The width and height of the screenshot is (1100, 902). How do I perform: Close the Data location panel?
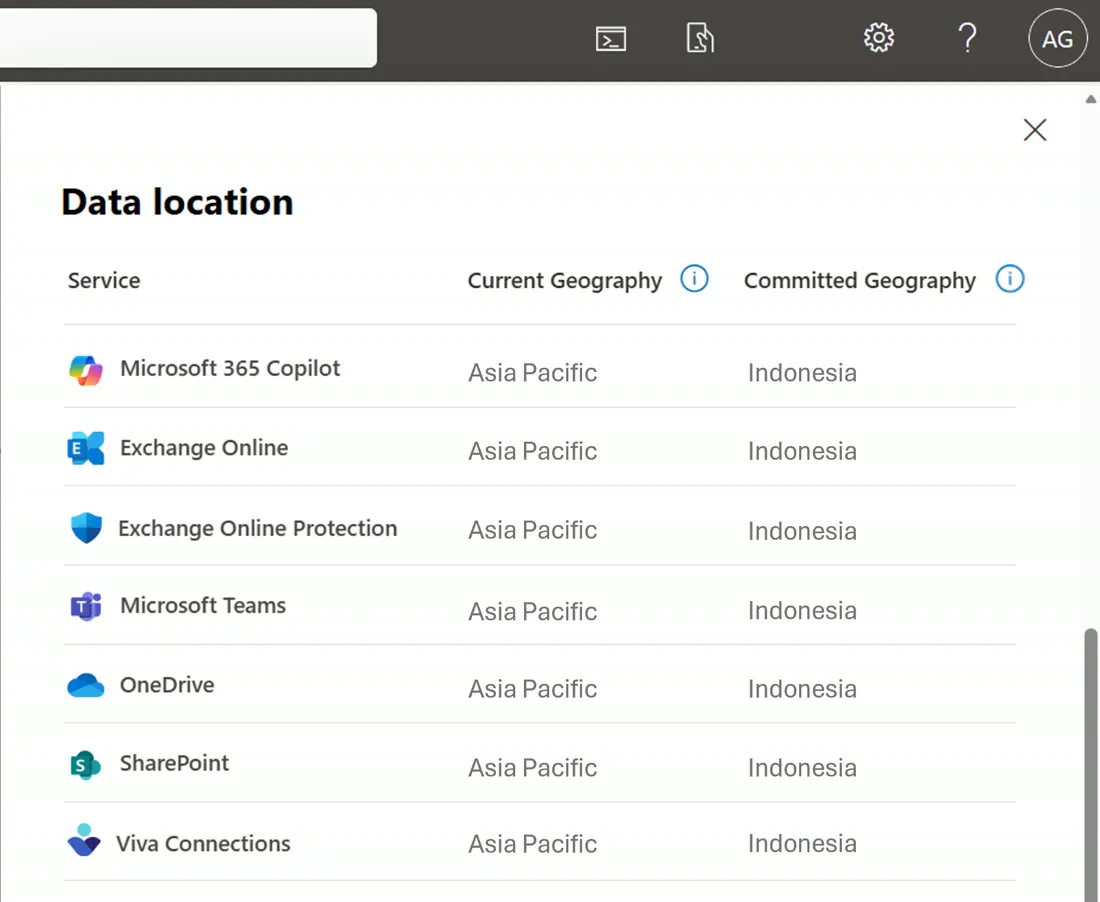(1035, 130)
